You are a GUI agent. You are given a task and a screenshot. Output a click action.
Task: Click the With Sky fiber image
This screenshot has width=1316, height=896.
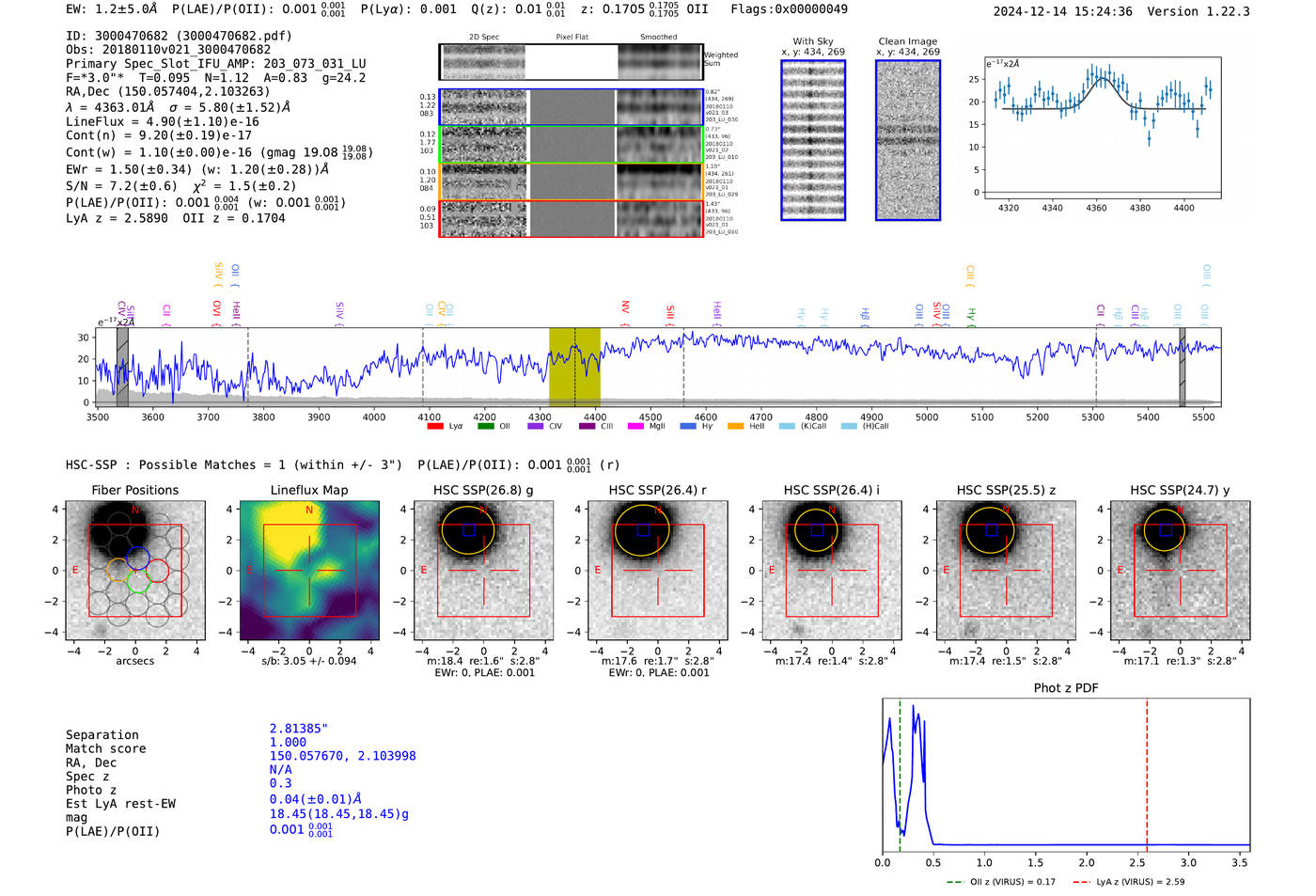[813, 140]
